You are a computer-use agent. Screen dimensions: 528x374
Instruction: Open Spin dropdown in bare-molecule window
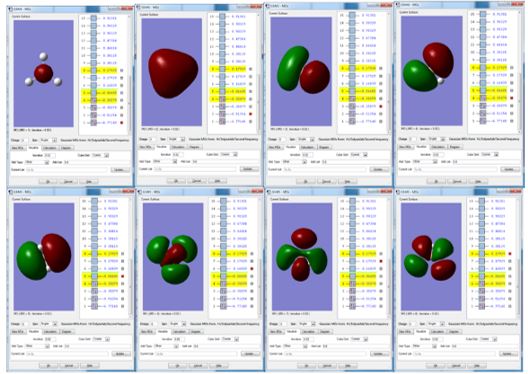pyautogui.click(x=48, y=140)
